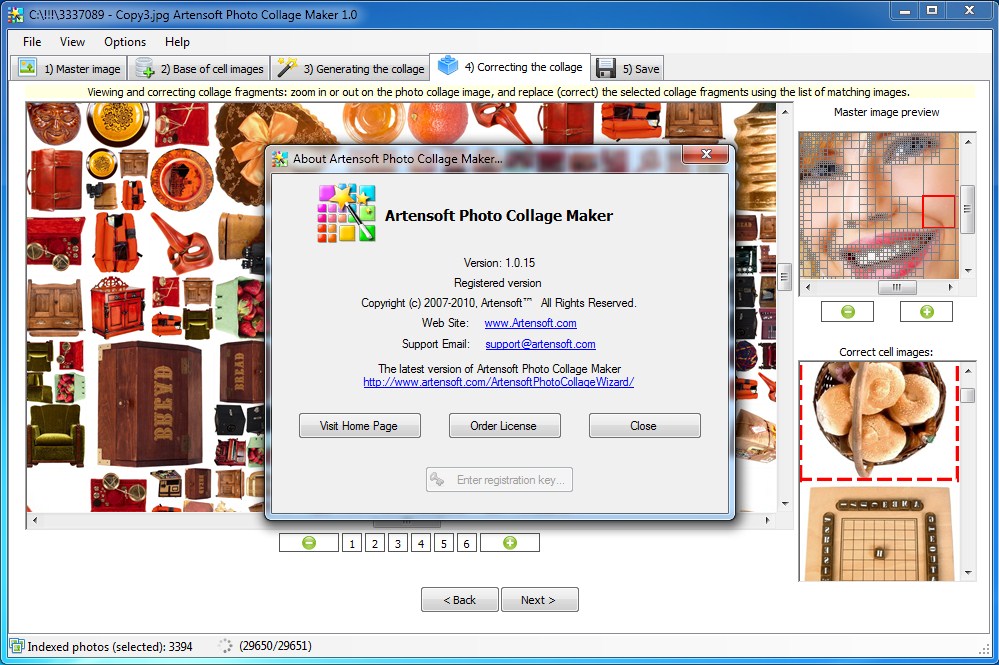
Task: Close the About dialog with Close button
Action: coord(644,425)
